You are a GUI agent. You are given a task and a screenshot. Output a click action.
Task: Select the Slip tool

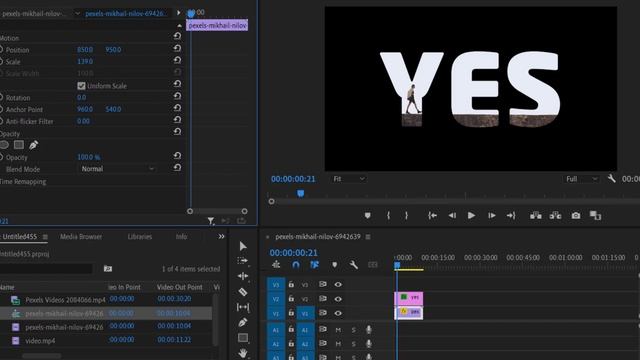242,307
